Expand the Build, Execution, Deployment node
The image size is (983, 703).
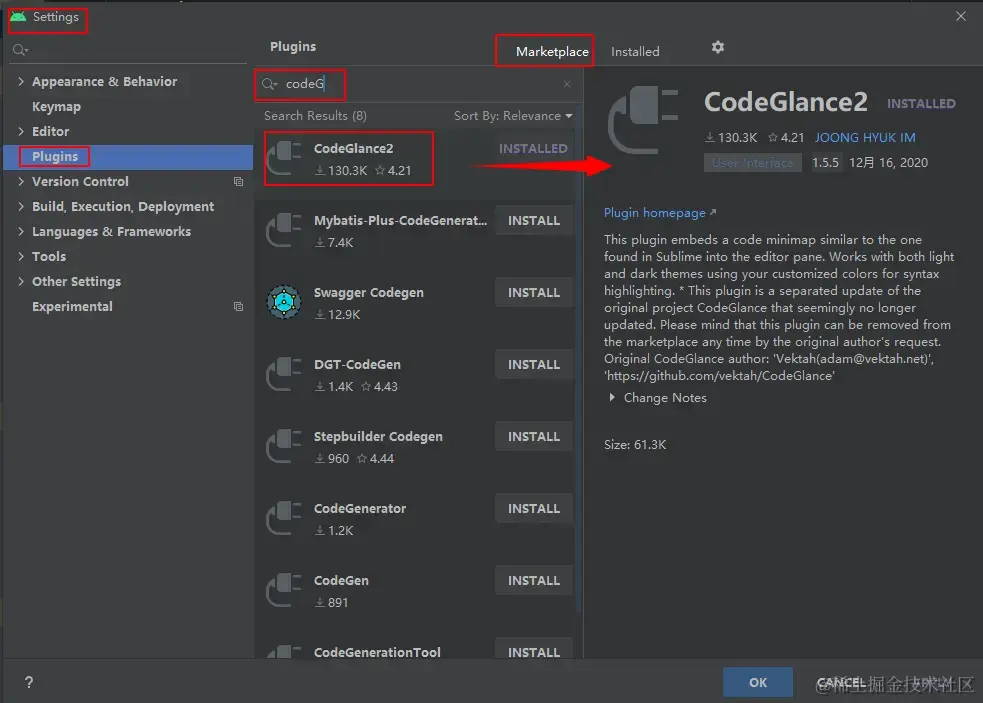pos(21,206)
